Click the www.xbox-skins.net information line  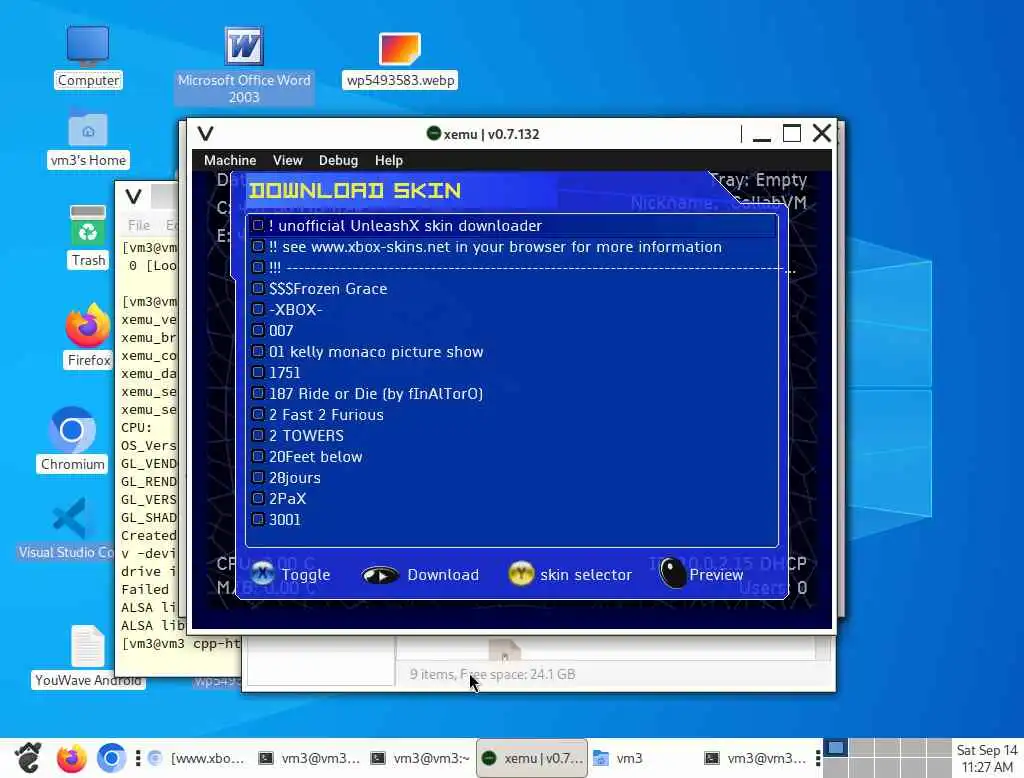tap(513, 247)
